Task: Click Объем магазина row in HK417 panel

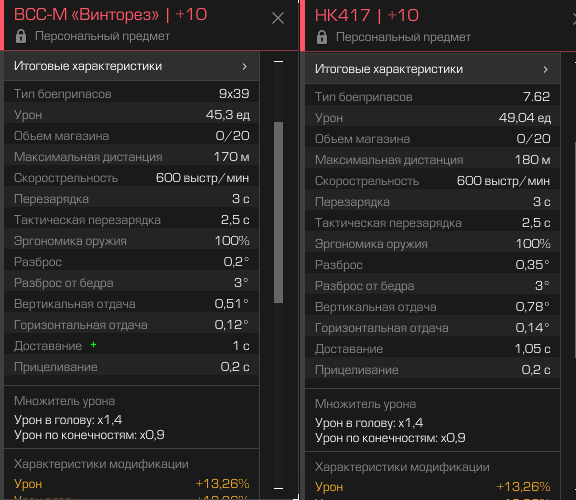Action: [432, 139]
